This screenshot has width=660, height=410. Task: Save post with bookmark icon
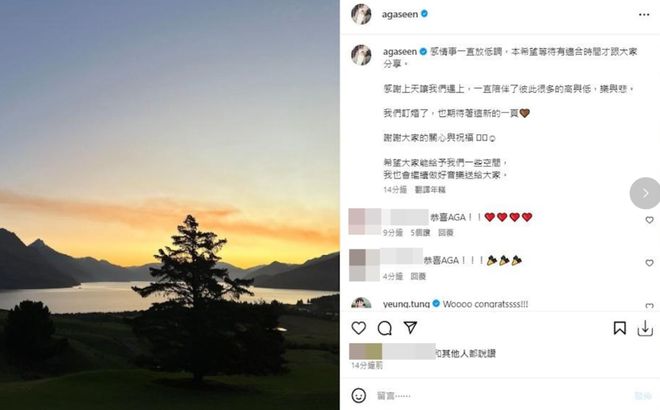click(x=620, y=328)
